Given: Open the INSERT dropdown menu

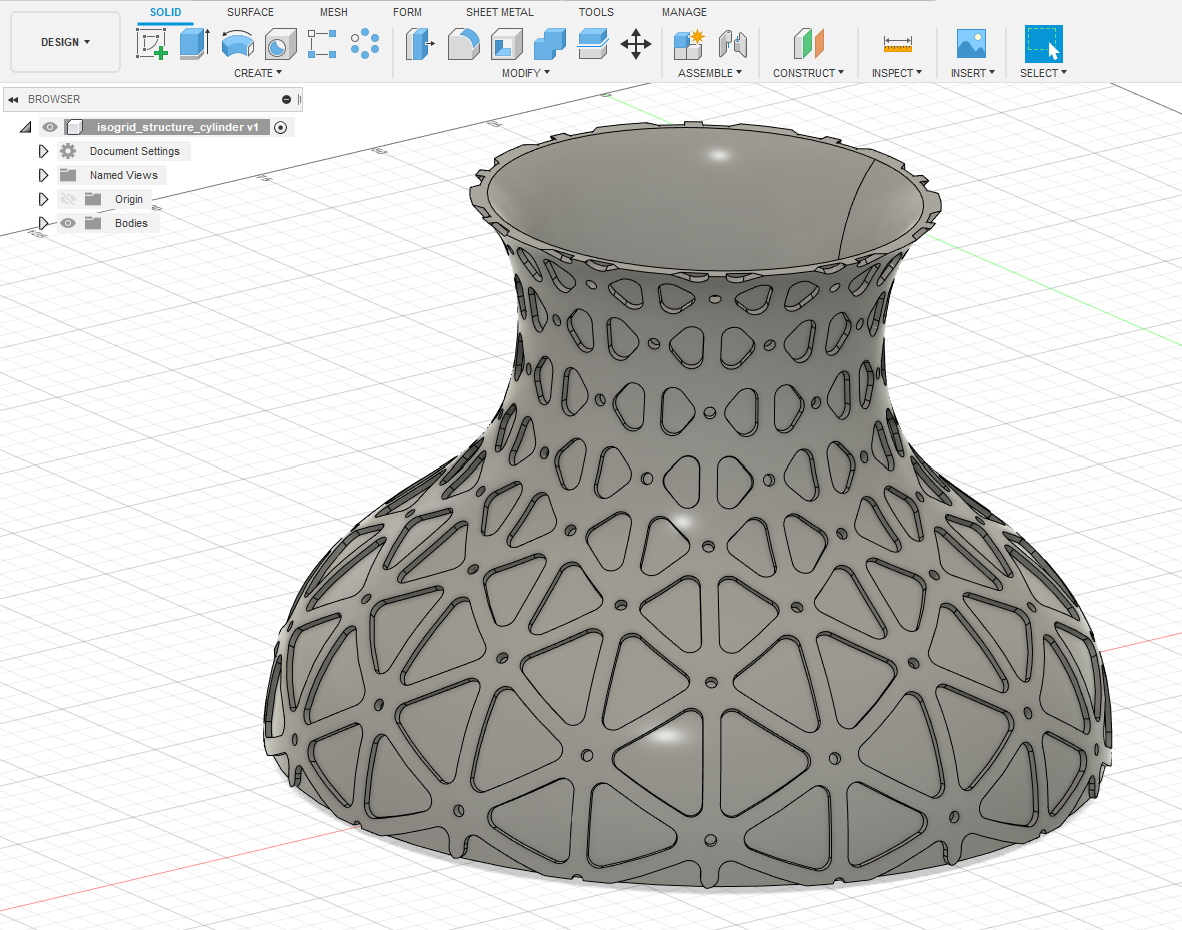Looking at the screenshot, I should coord(972,73).
